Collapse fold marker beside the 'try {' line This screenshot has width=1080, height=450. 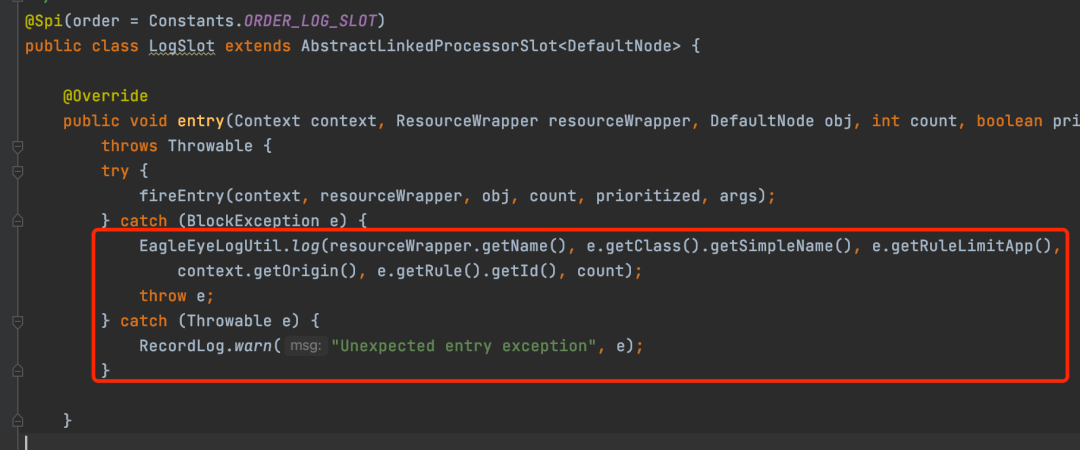click(x=17, y=172)
